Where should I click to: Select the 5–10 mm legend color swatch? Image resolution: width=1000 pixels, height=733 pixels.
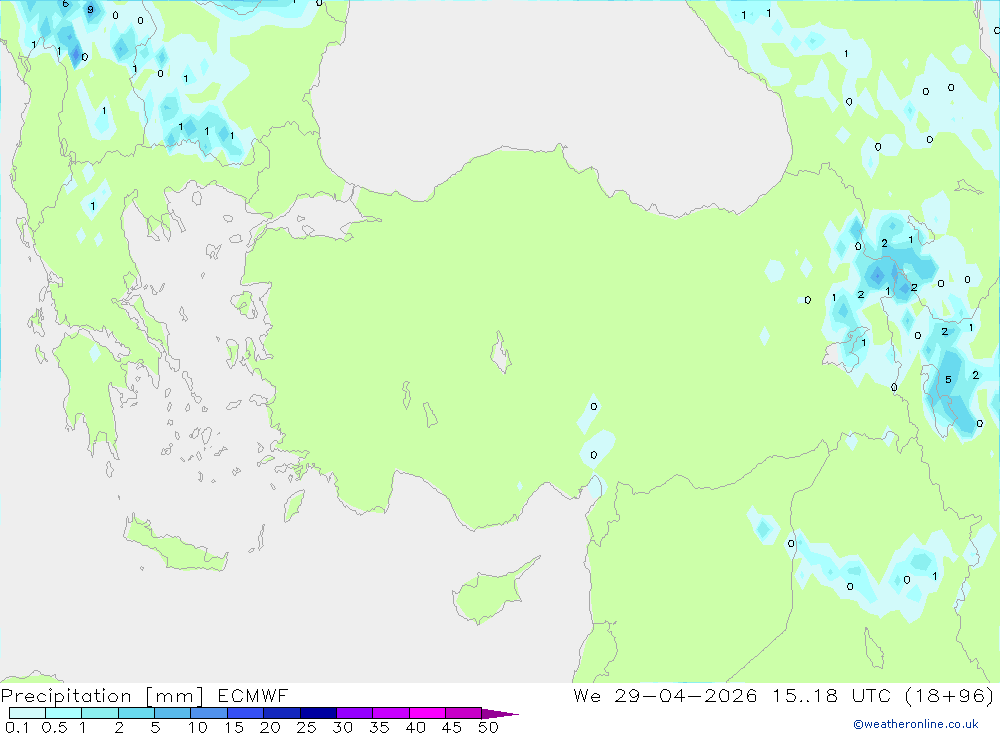(x=172, y=713)
